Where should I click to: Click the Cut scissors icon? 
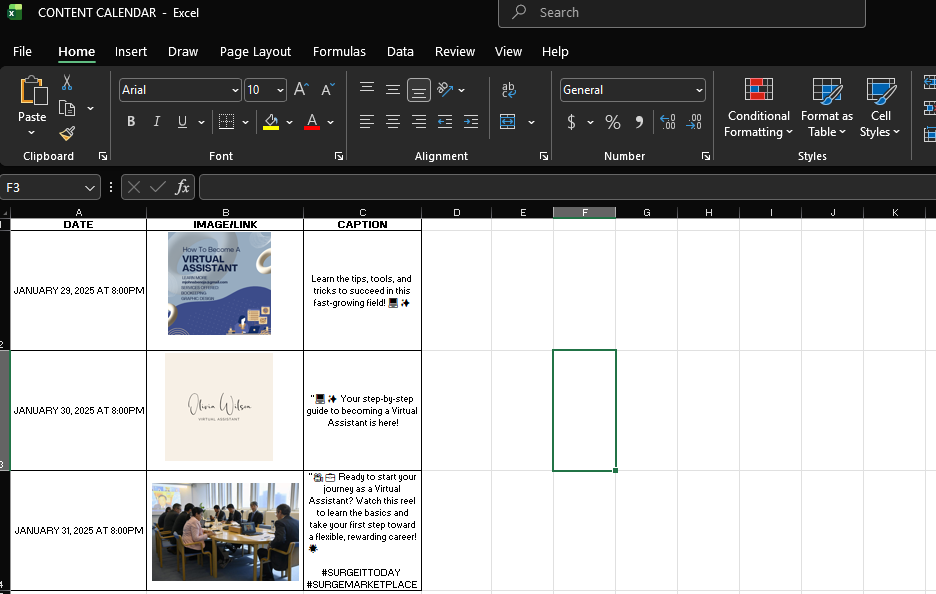coord(67,83)
